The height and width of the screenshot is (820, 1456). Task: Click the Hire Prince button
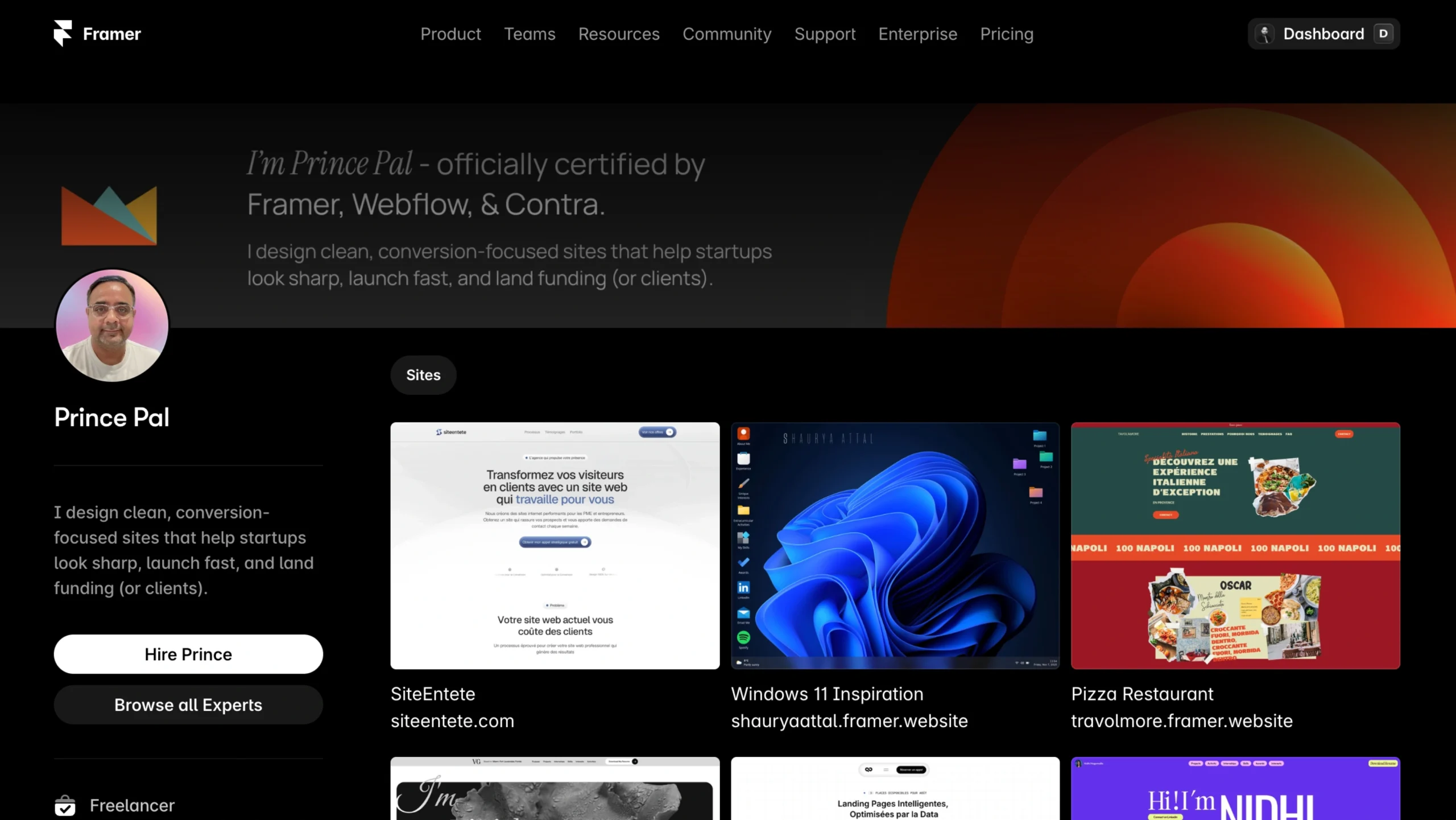click(x=188, y=654)
